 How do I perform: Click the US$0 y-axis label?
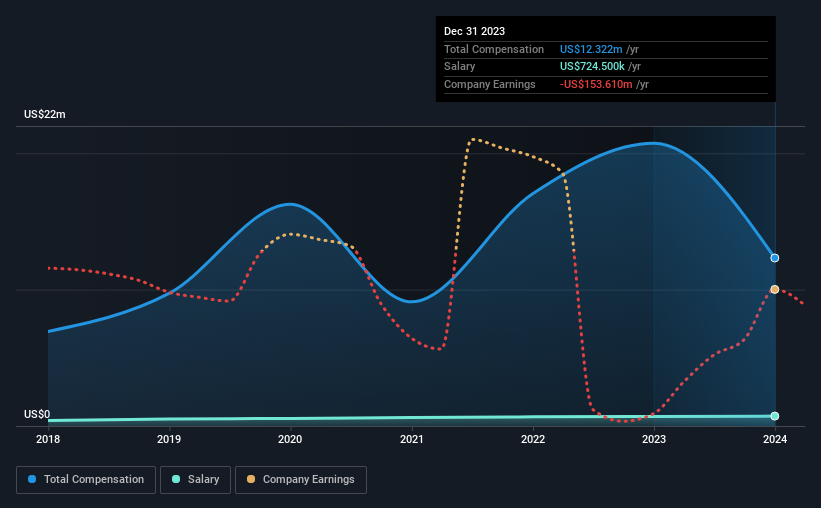click(37, 414)
